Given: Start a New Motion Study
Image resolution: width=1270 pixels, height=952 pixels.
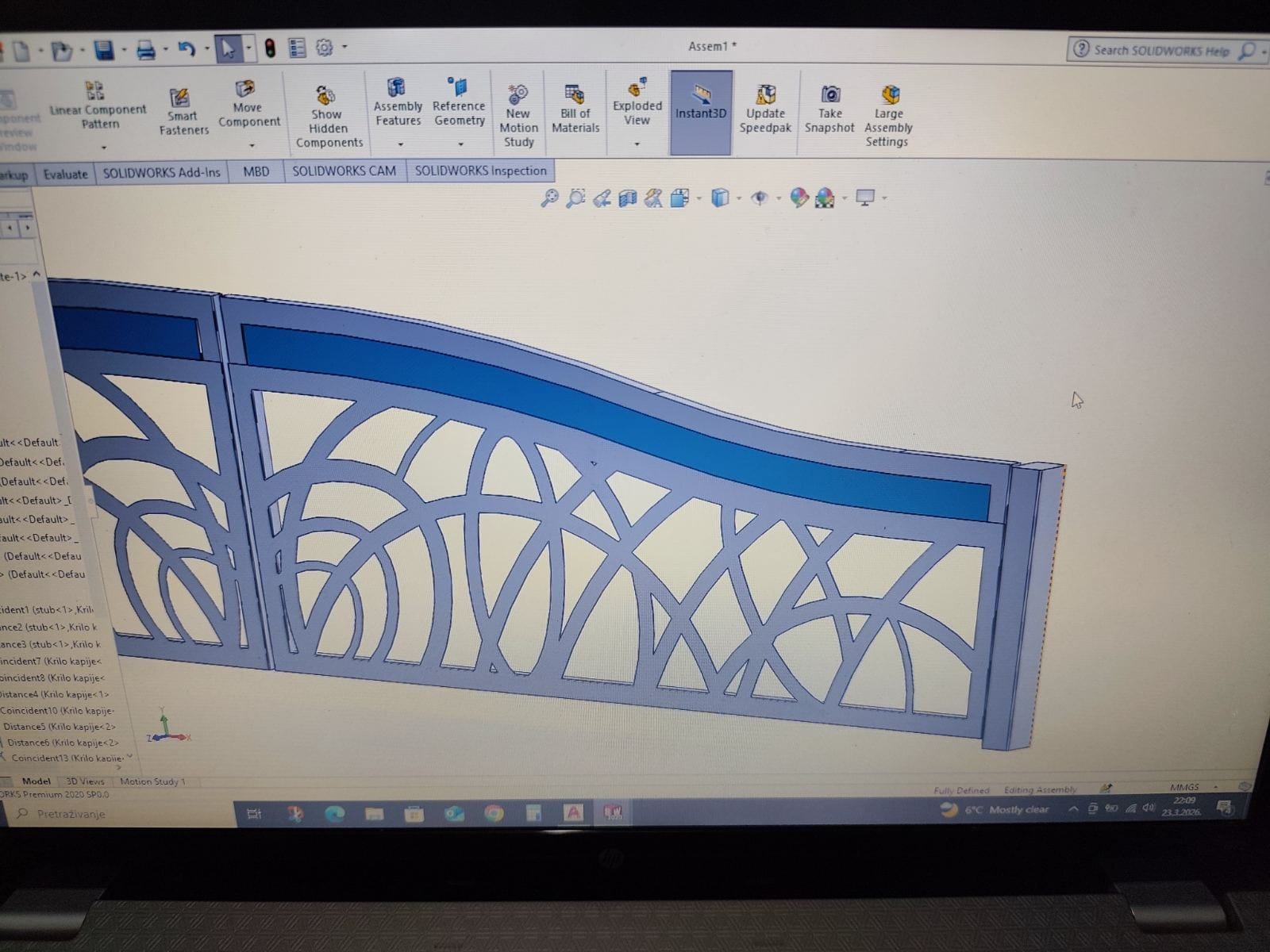Looking at the screenshot, I should click(518, 116).
